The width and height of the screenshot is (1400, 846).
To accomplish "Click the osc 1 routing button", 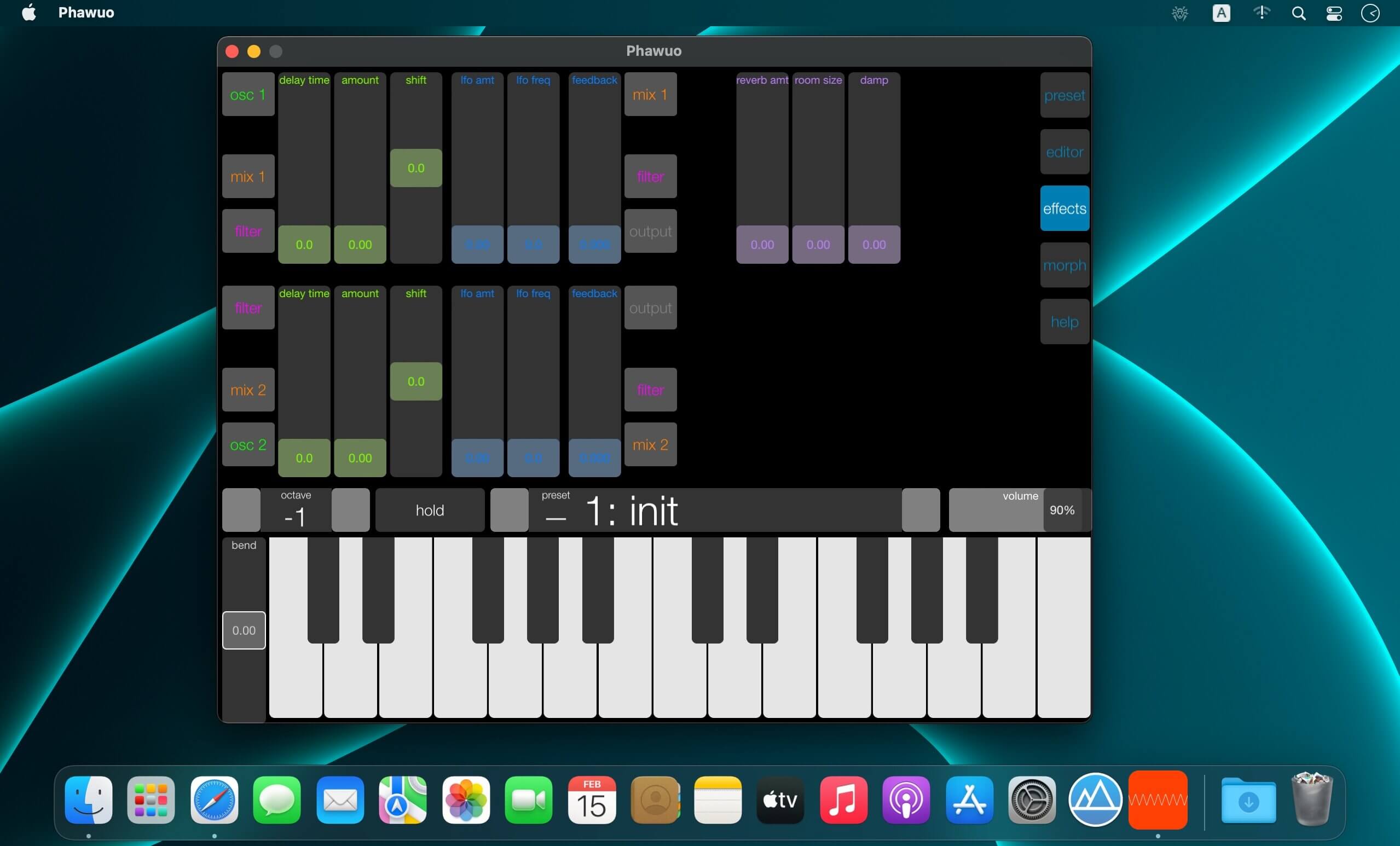I will 248,94.
